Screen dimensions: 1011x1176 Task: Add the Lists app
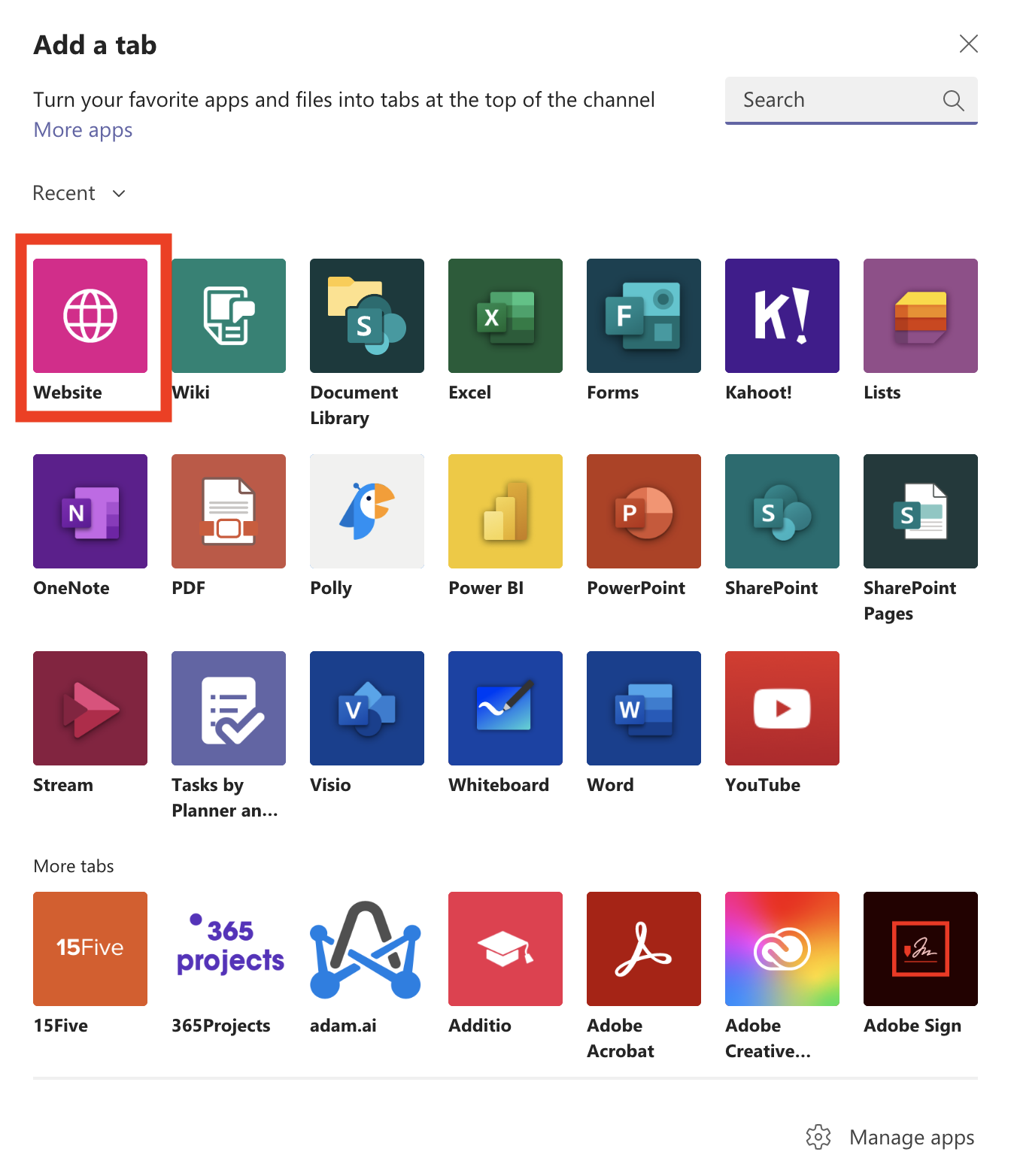point(921,316)
